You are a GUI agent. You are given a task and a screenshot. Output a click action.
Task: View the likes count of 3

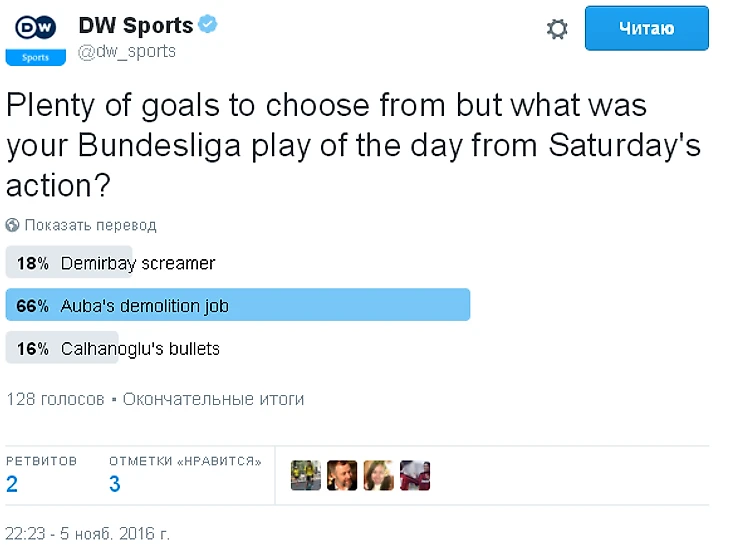115,485
